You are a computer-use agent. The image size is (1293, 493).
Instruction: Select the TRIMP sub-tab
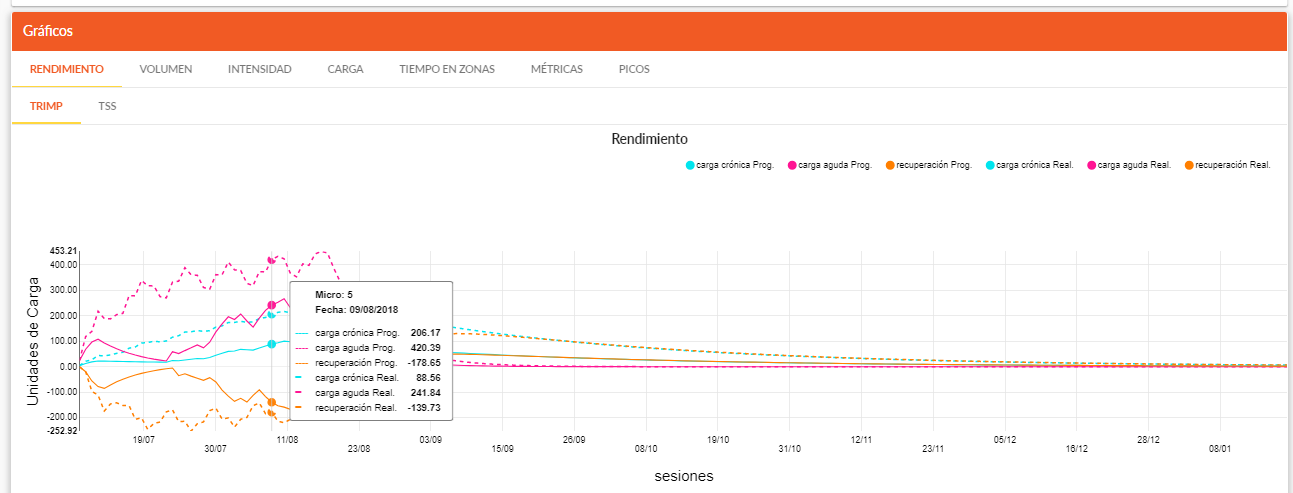(x=46, y=105)
